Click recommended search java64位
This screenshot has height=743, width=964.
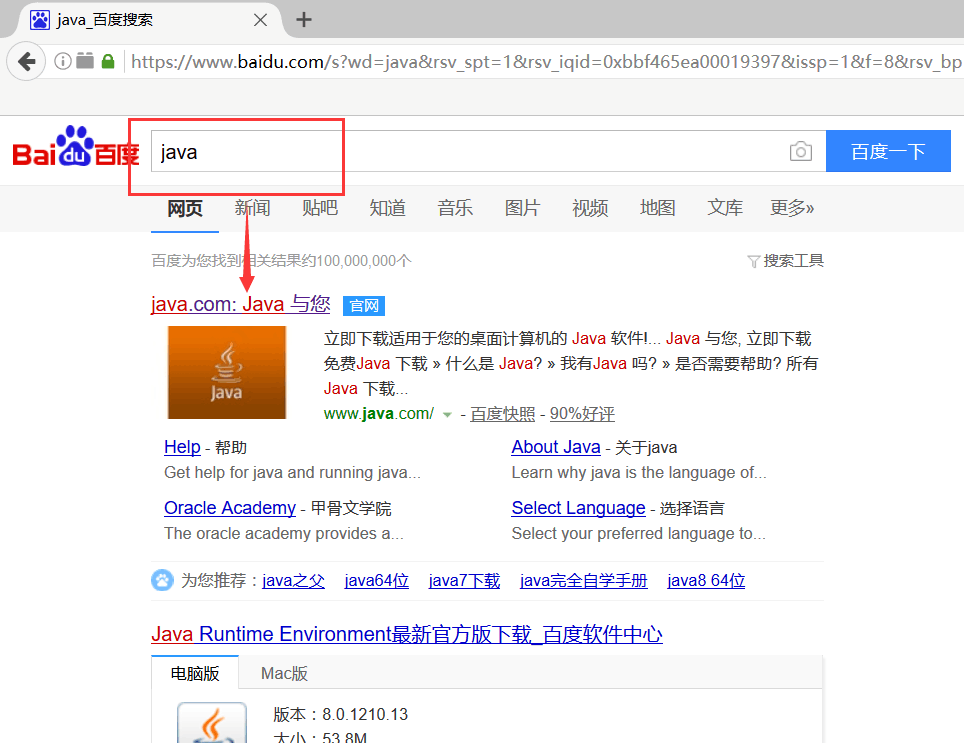[x=377, y=581]
